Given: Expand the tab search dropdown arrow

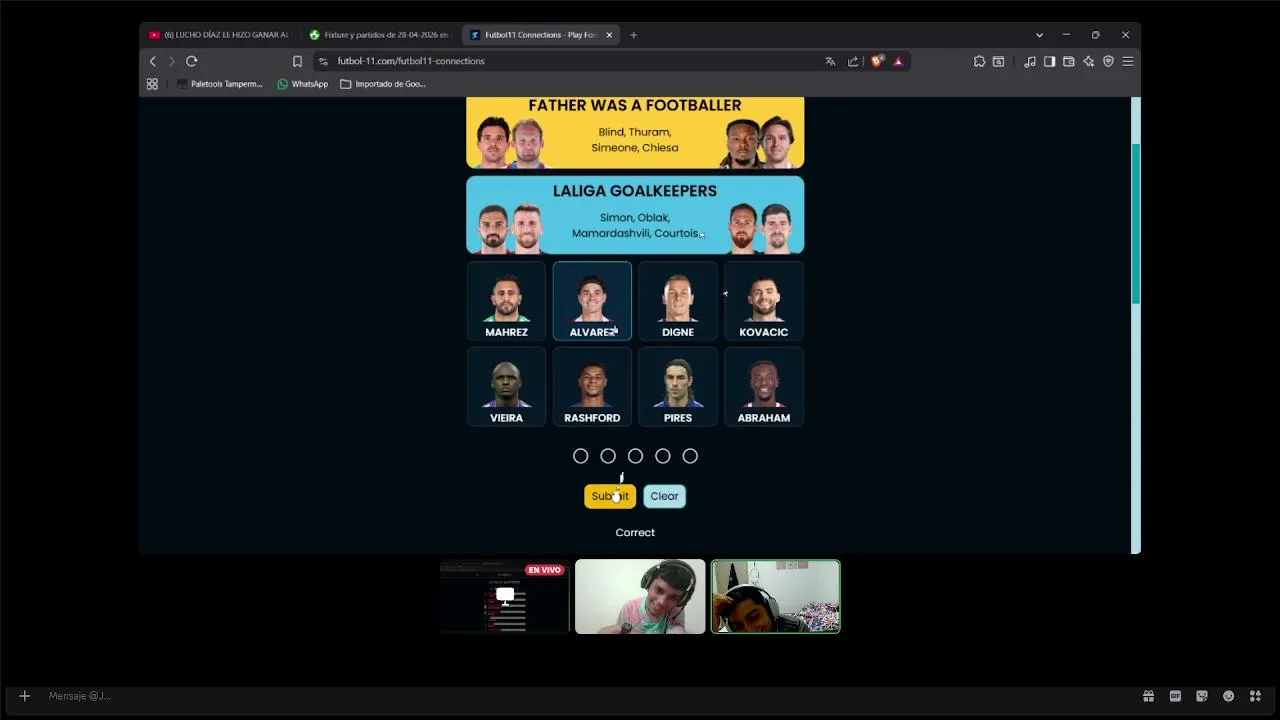Looking at the screenshot, I should 1039,35.
